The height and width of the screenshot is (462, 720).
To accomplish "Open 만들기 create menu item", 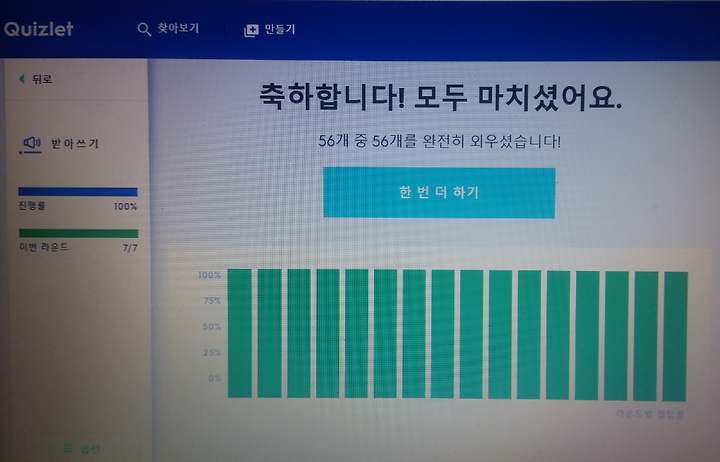I will [x=280, y=29].
